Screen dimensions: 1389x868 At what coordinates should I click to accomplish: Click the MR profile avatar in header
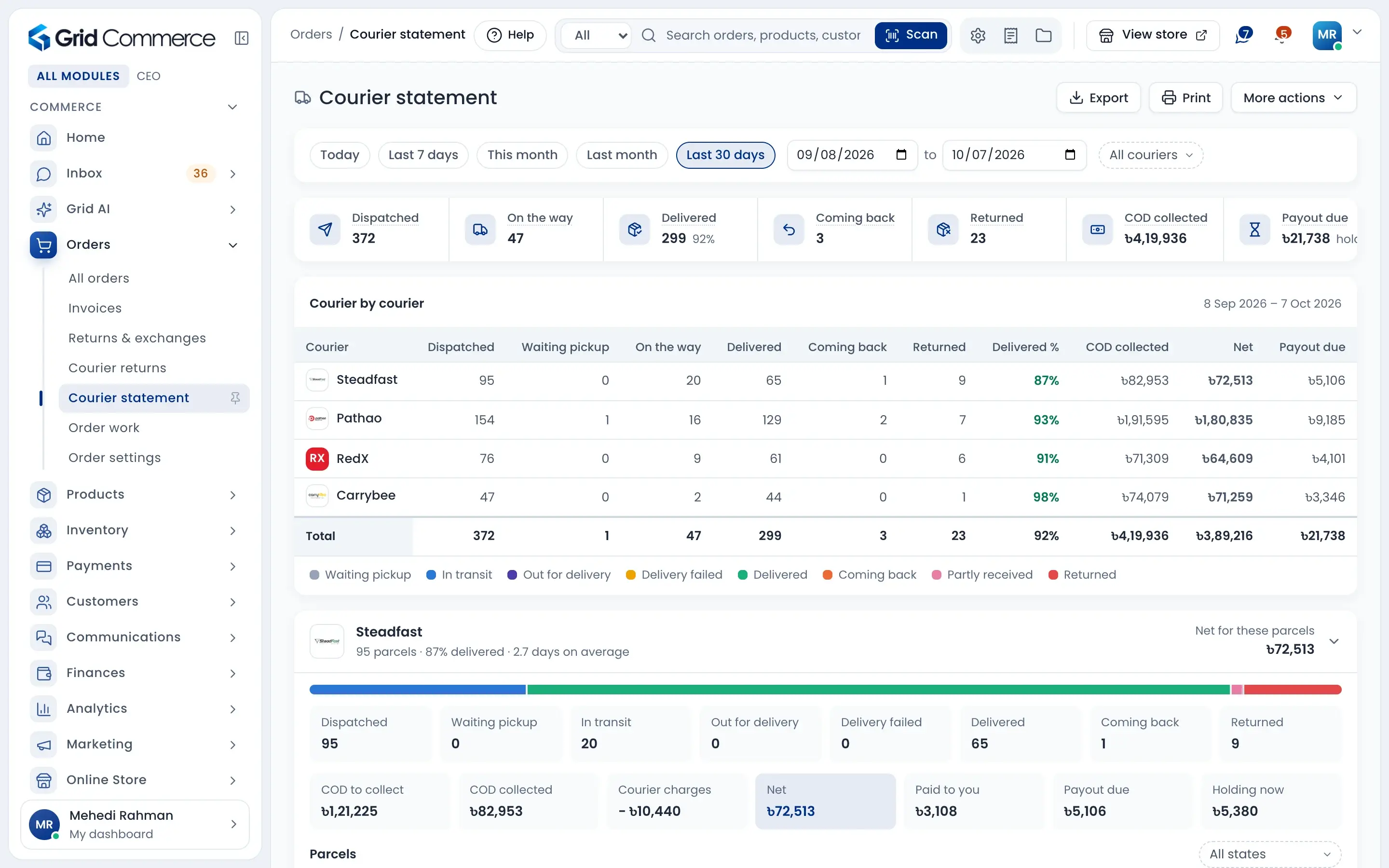[x=1326, y=35]
